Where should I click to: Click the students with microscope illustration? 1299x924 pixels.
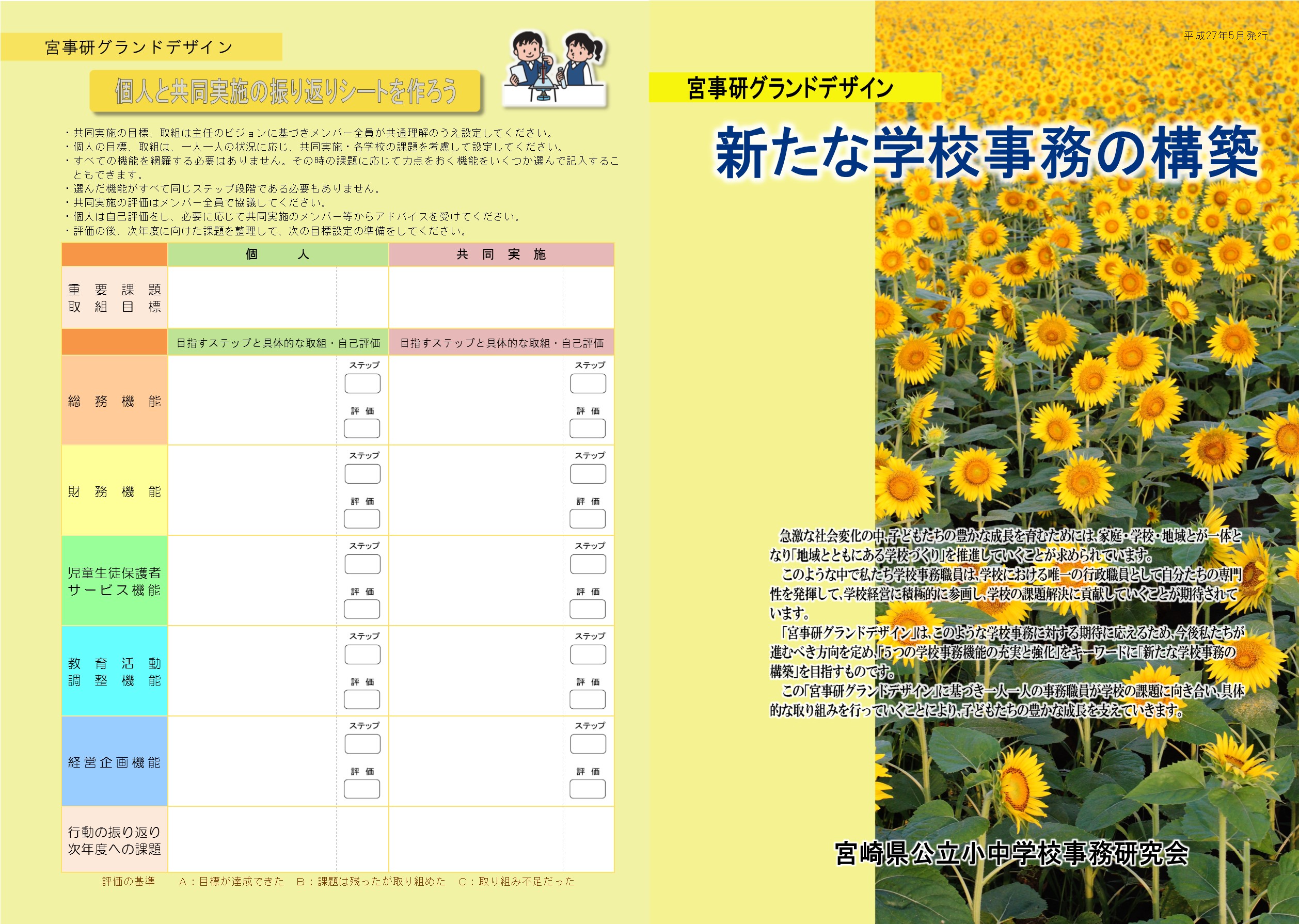click(555, 69)
